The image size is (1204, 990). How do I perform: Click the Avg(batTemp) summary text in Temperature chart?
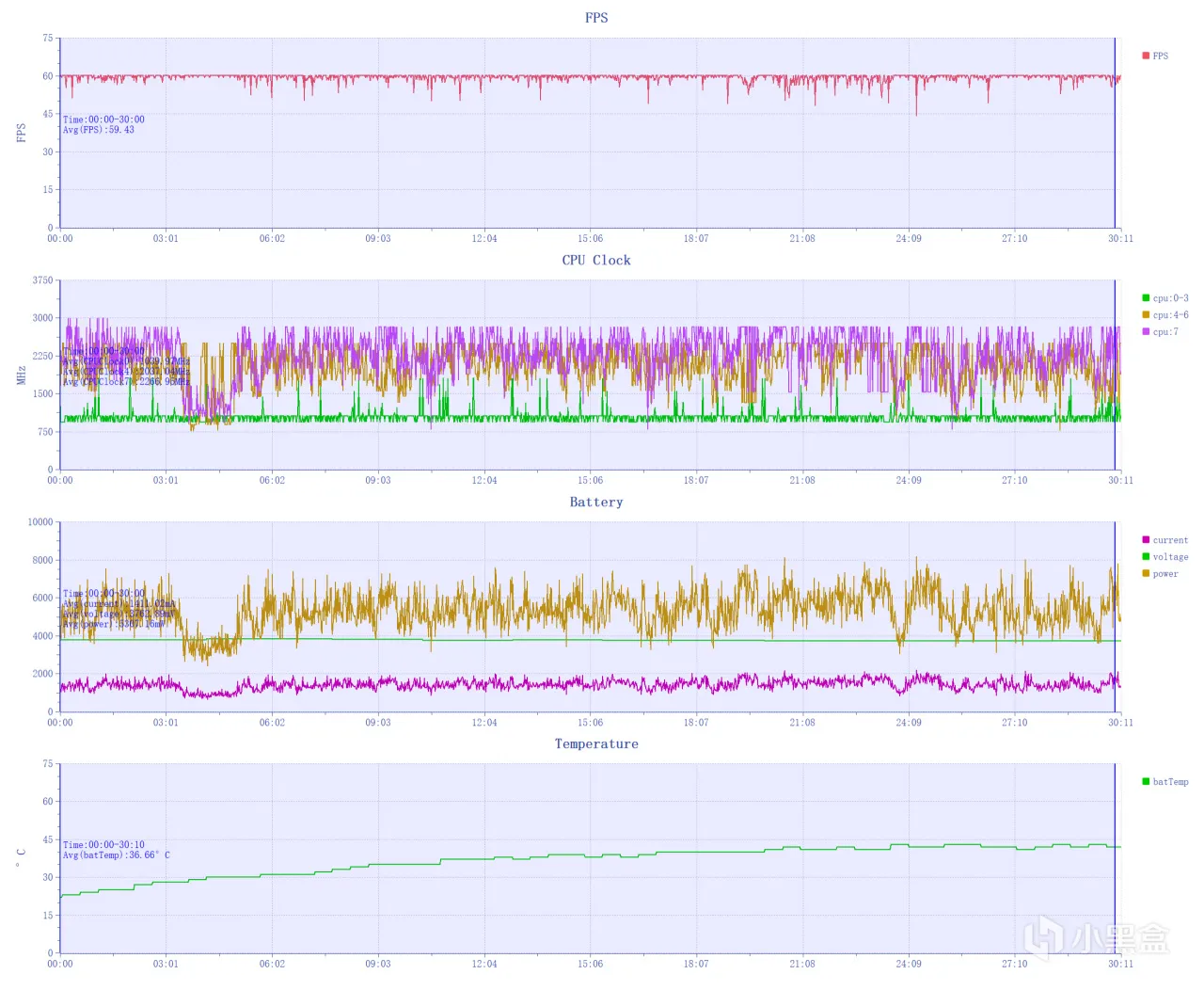point(117,854)
